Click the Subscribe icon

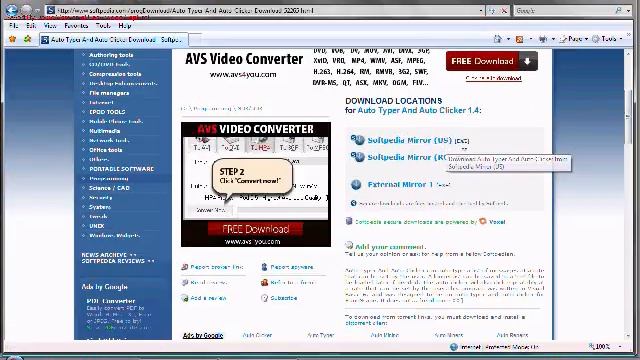[x=264, y=298]
